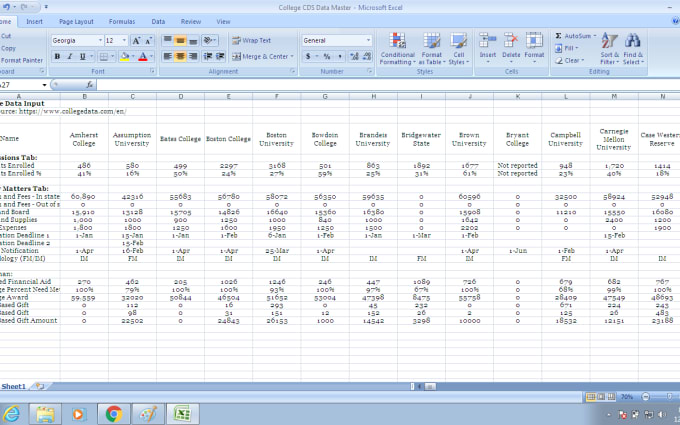
Task: Open Merge & Center dropdown arrow
Action: pyautogui.click(x=292, y=56)
